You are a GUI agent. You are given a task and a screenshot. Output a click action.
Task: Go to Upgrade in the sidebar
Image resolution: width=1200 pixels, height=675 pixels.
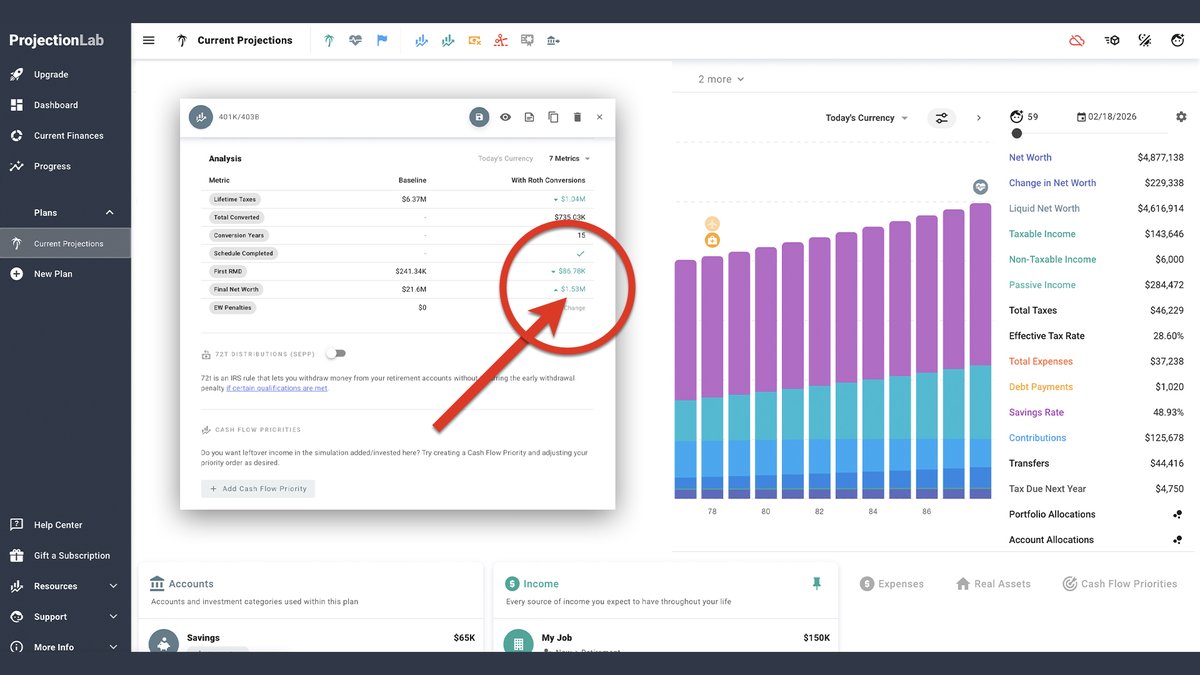[65, 74]
